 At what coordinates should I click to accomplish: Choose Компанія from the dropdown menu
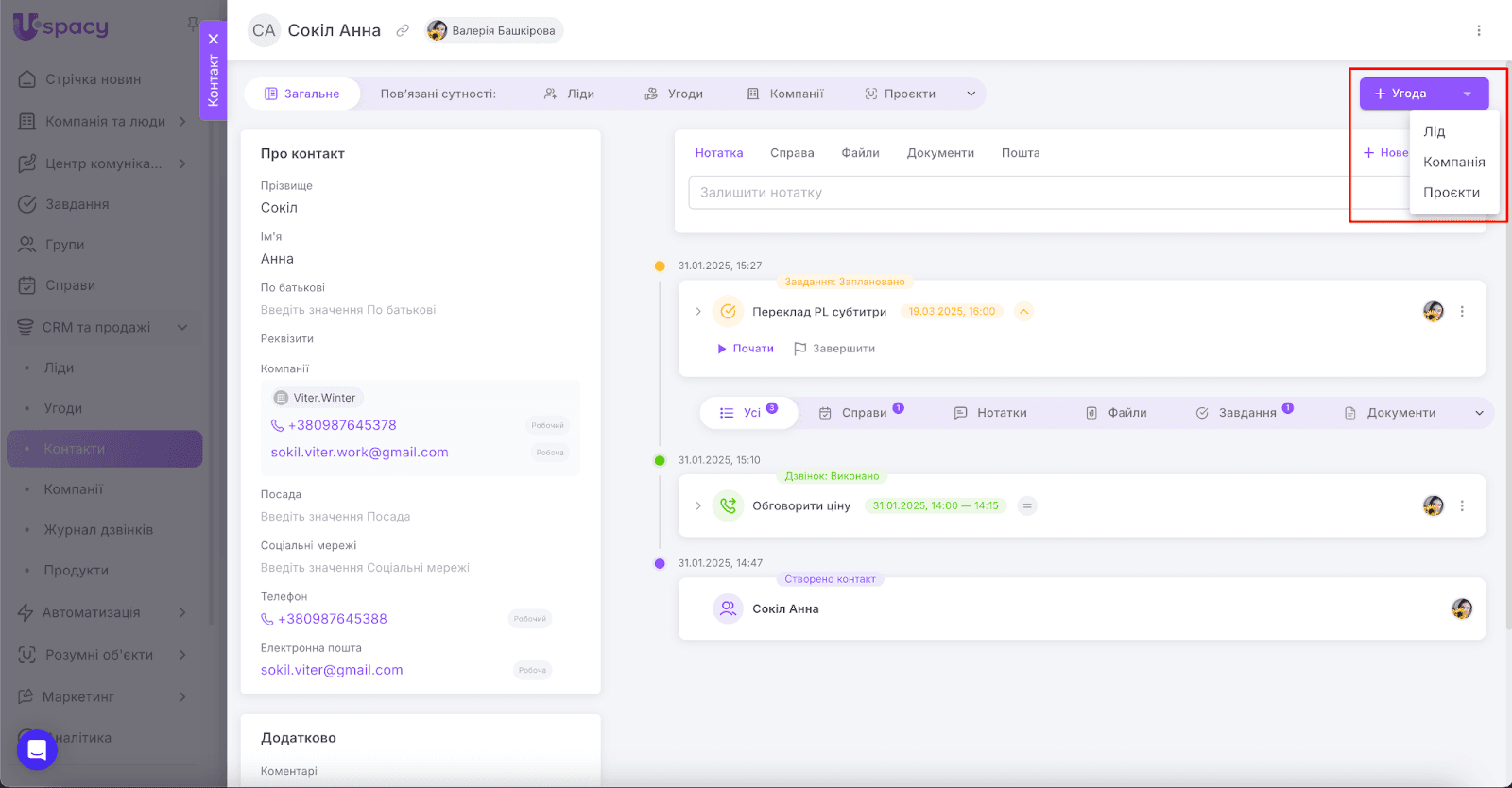click(1454, 163)
